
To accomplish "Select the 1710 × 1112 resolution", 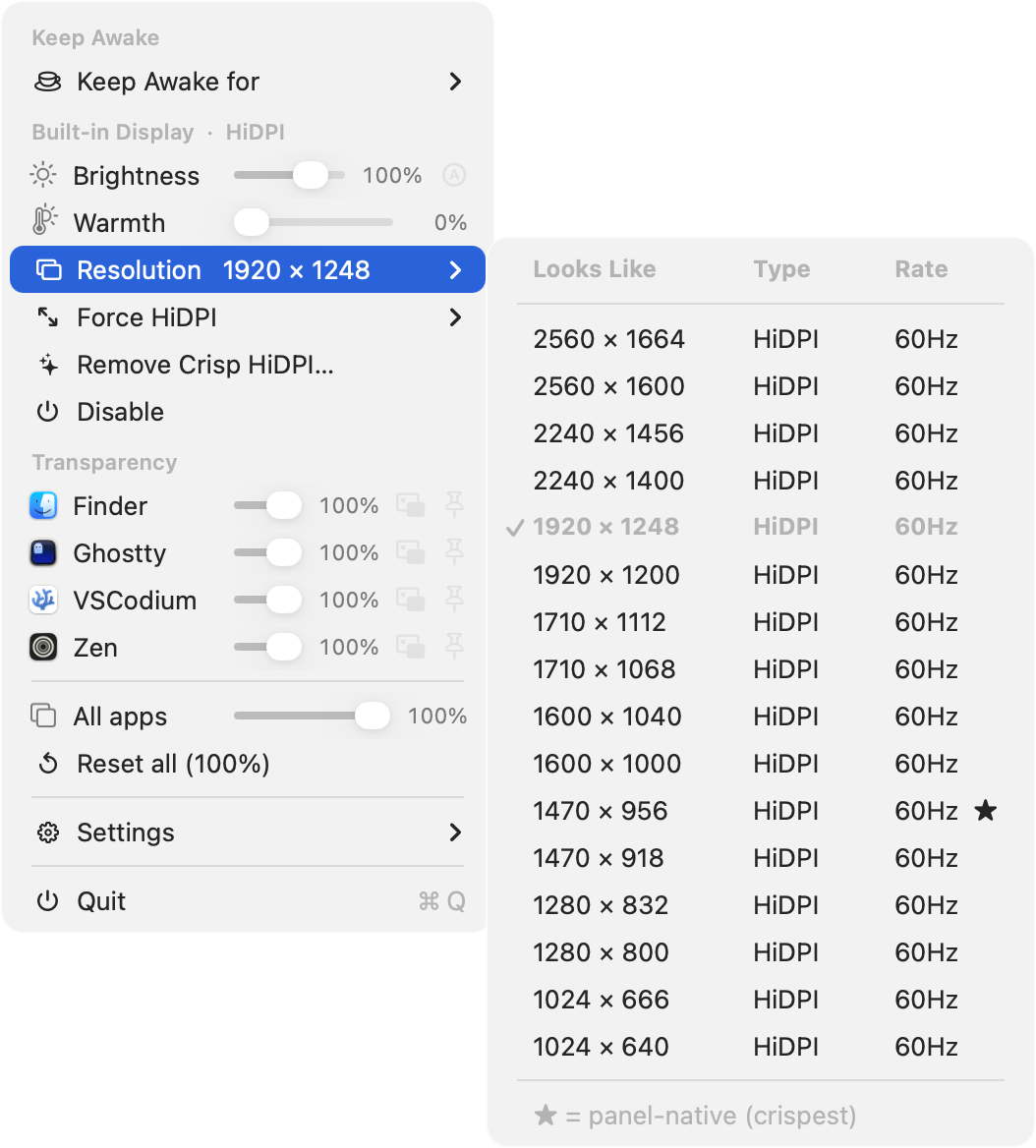I will (760, 621).
